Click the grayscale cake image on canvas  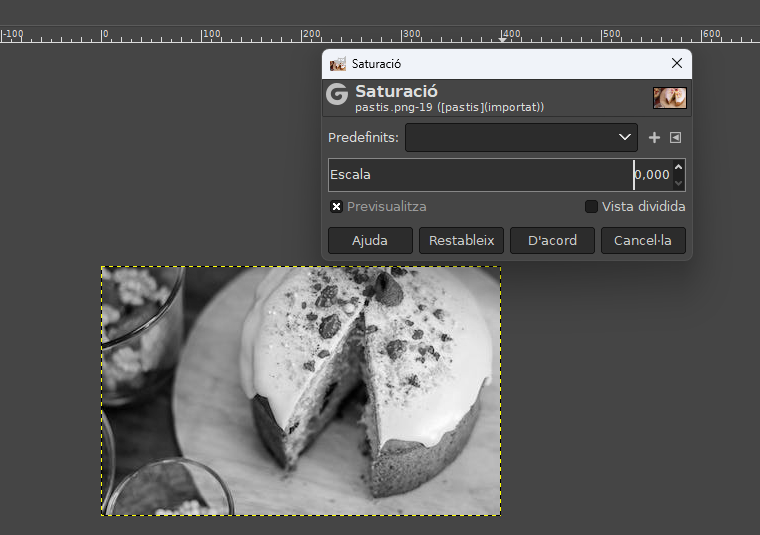[x=301, y=391]
